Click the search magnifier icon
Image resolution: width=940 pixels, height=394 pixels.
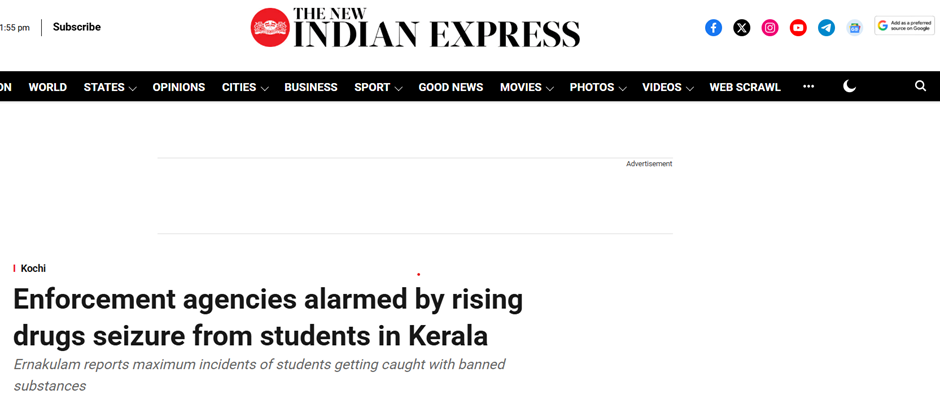920,86
